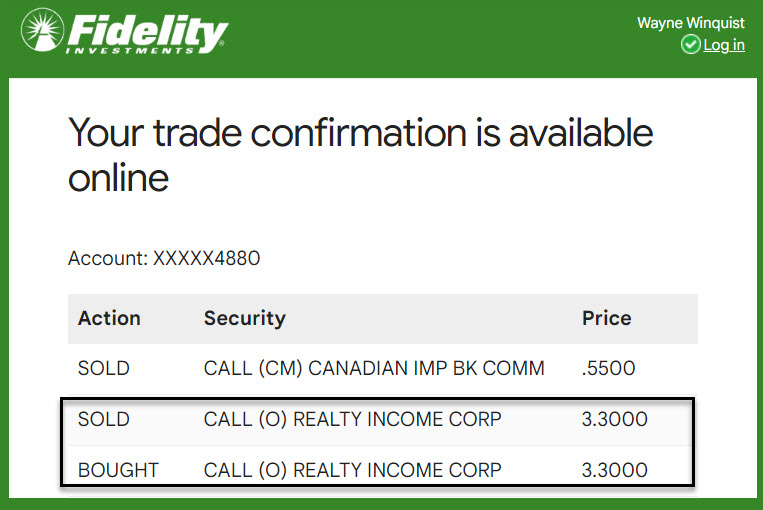The width and height of the screenshot is (763, 510).
Task: Click the Price column header
Action: tap(607, 318)
